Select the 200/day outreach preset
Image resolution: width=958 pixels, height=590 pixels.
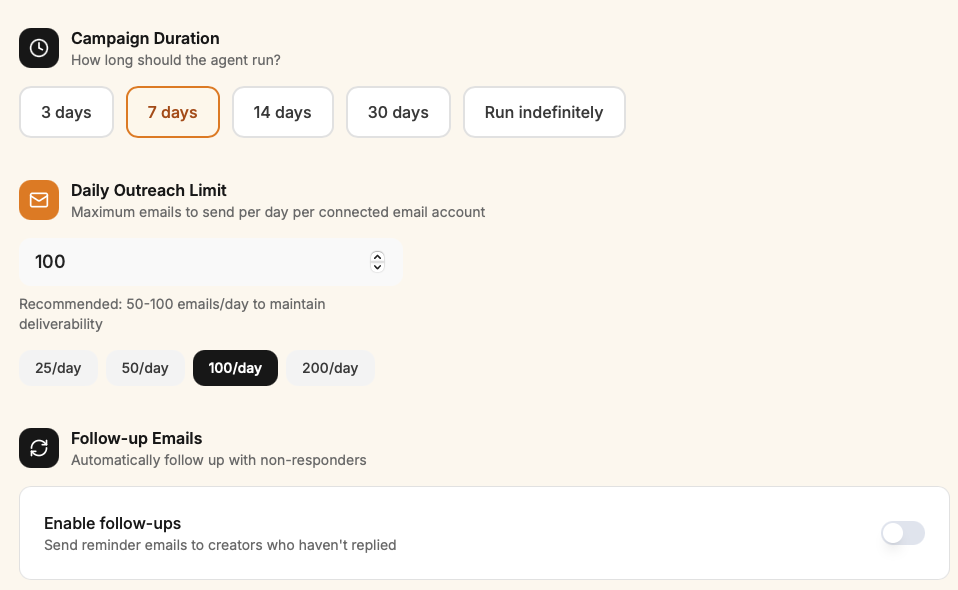pyautogui.click(x=330, y=368)
